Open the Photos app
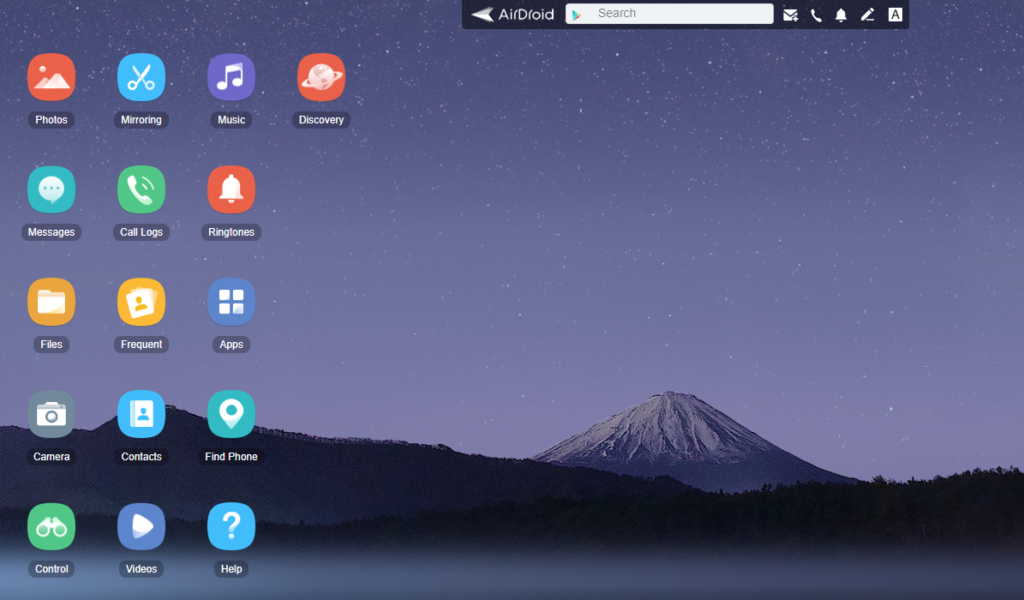Image resolution: width=1024 pixels, height=600 pixels. [51, 76]
